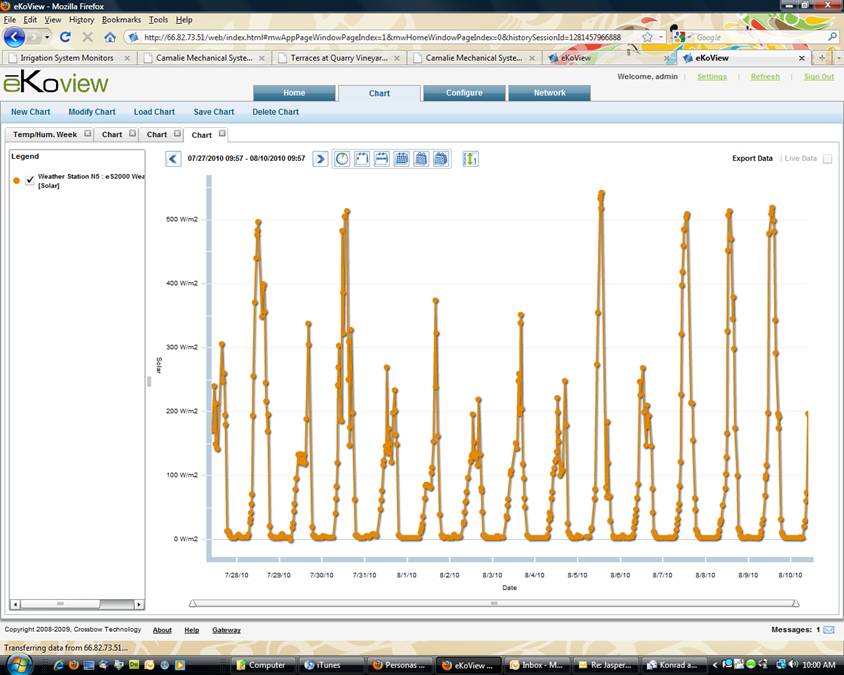
Task: Collapse the Legend panel using splitter handle
Action: 149,380
